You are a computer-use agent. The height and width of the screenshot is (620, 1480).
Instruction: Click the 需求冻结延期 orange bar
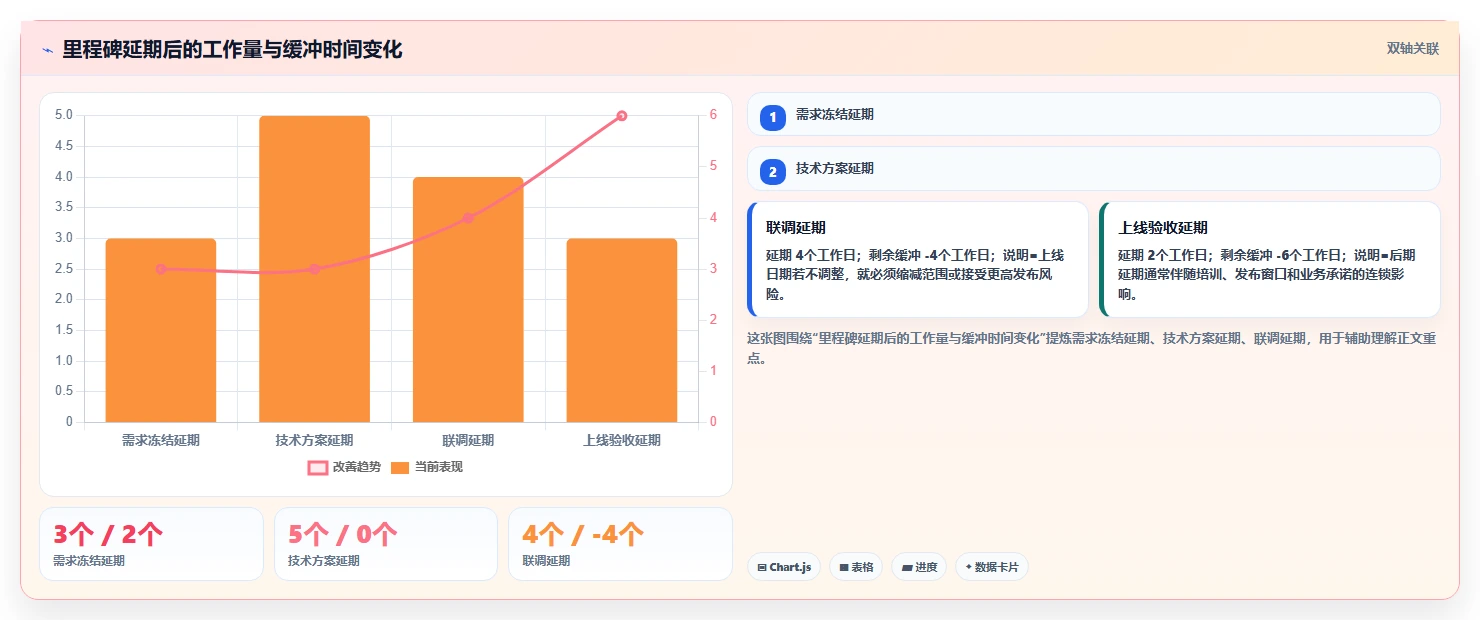click(x=161, y=330)
